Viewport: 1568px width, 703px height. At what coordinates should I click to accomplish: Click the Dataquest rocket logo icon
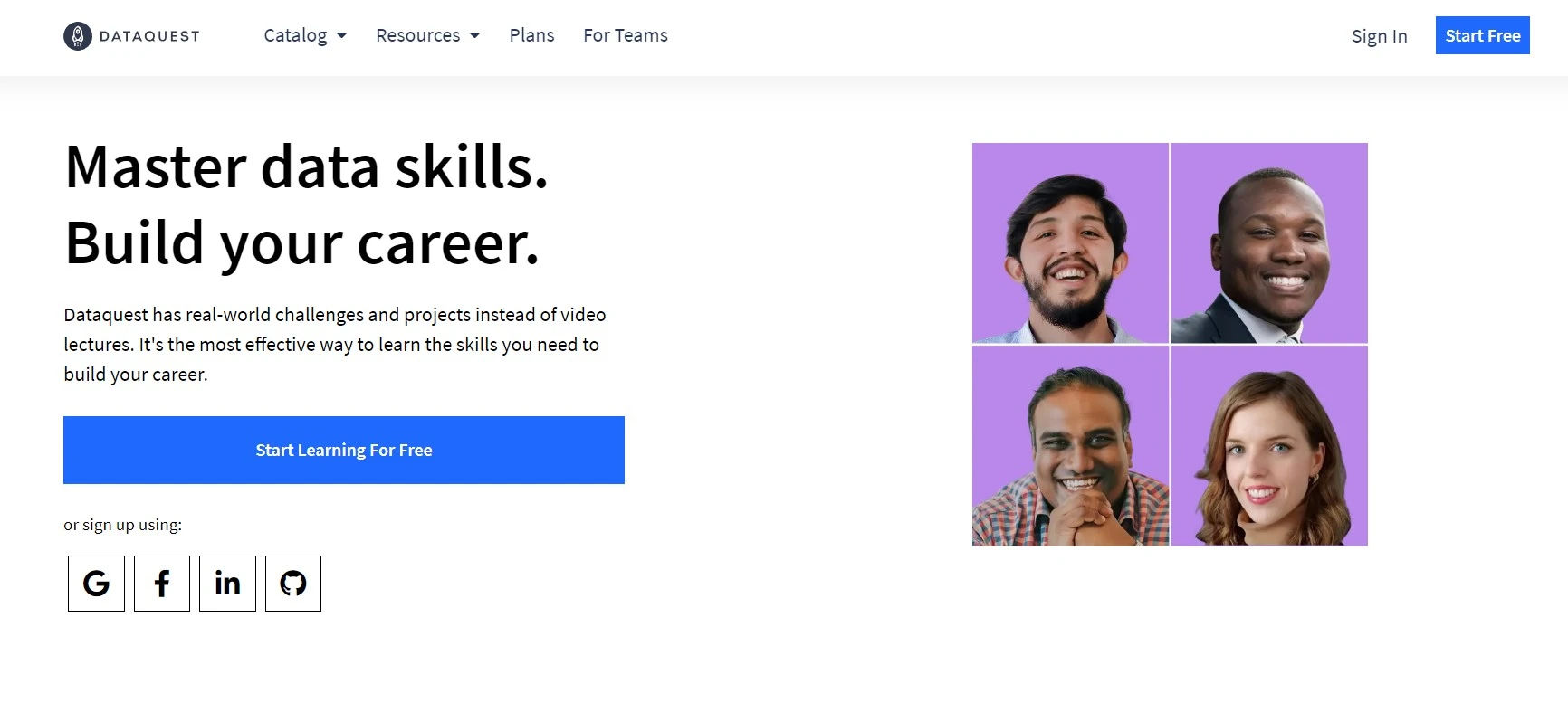(78, 36)
